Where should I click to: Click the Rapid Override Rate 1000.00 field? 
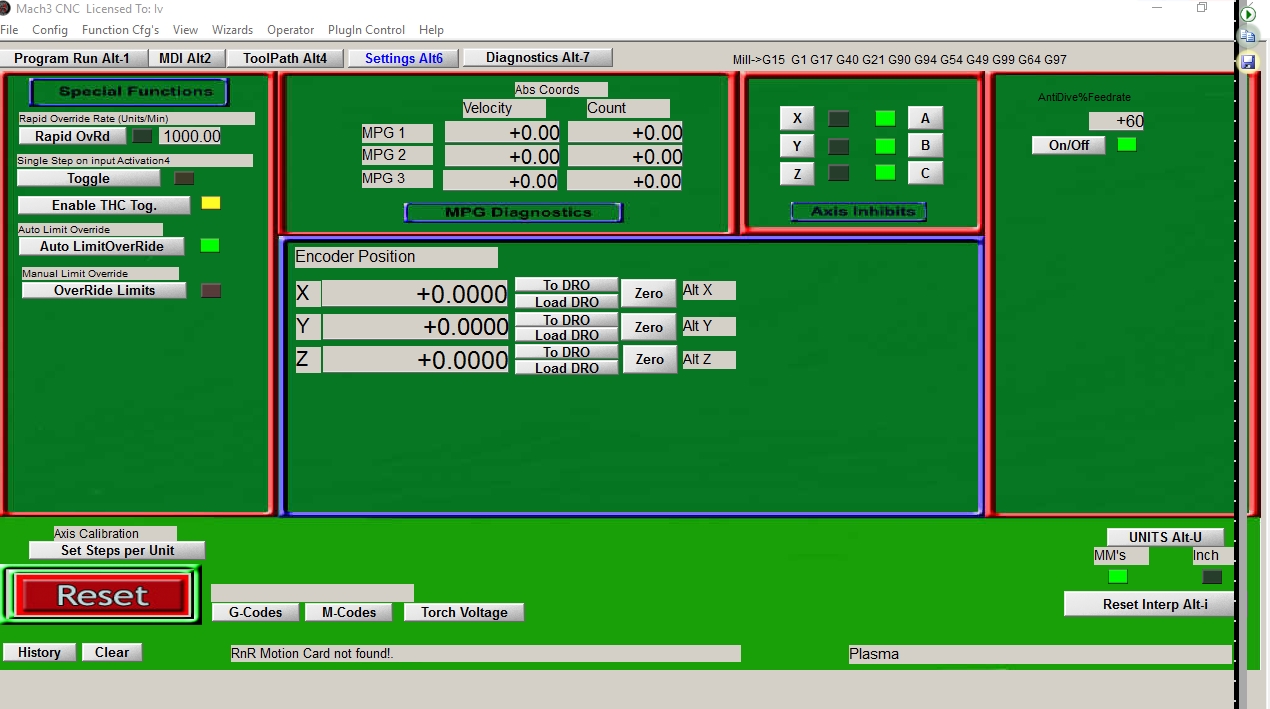pos(190,136)
